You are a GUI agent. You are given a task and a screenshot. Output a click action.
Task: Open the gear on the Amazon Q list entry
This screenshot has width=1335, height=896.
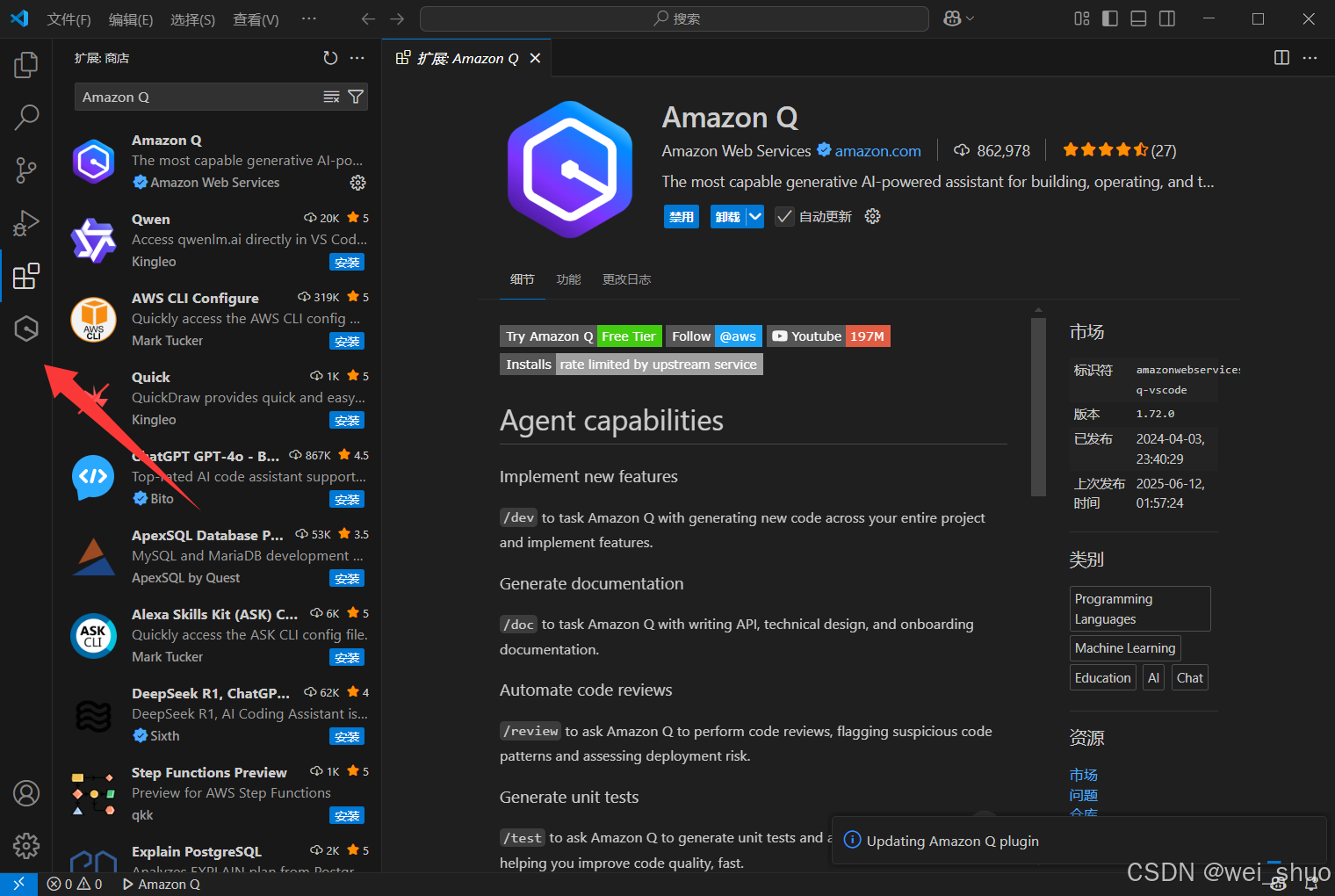(x=357, y=183)
